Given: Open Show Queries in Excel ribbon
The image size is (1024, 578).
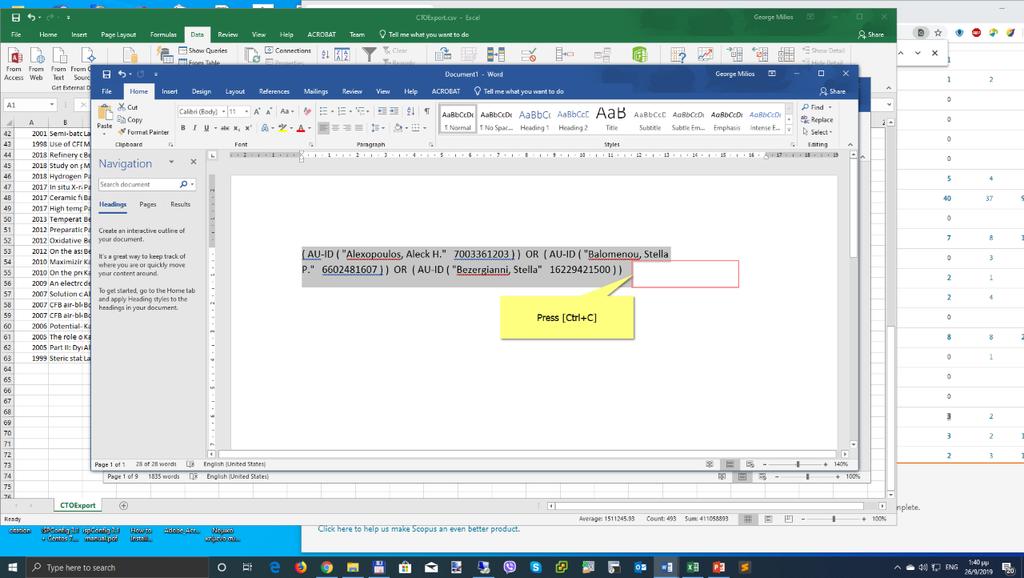Looking at the screenshot, I should pos(203,50).
